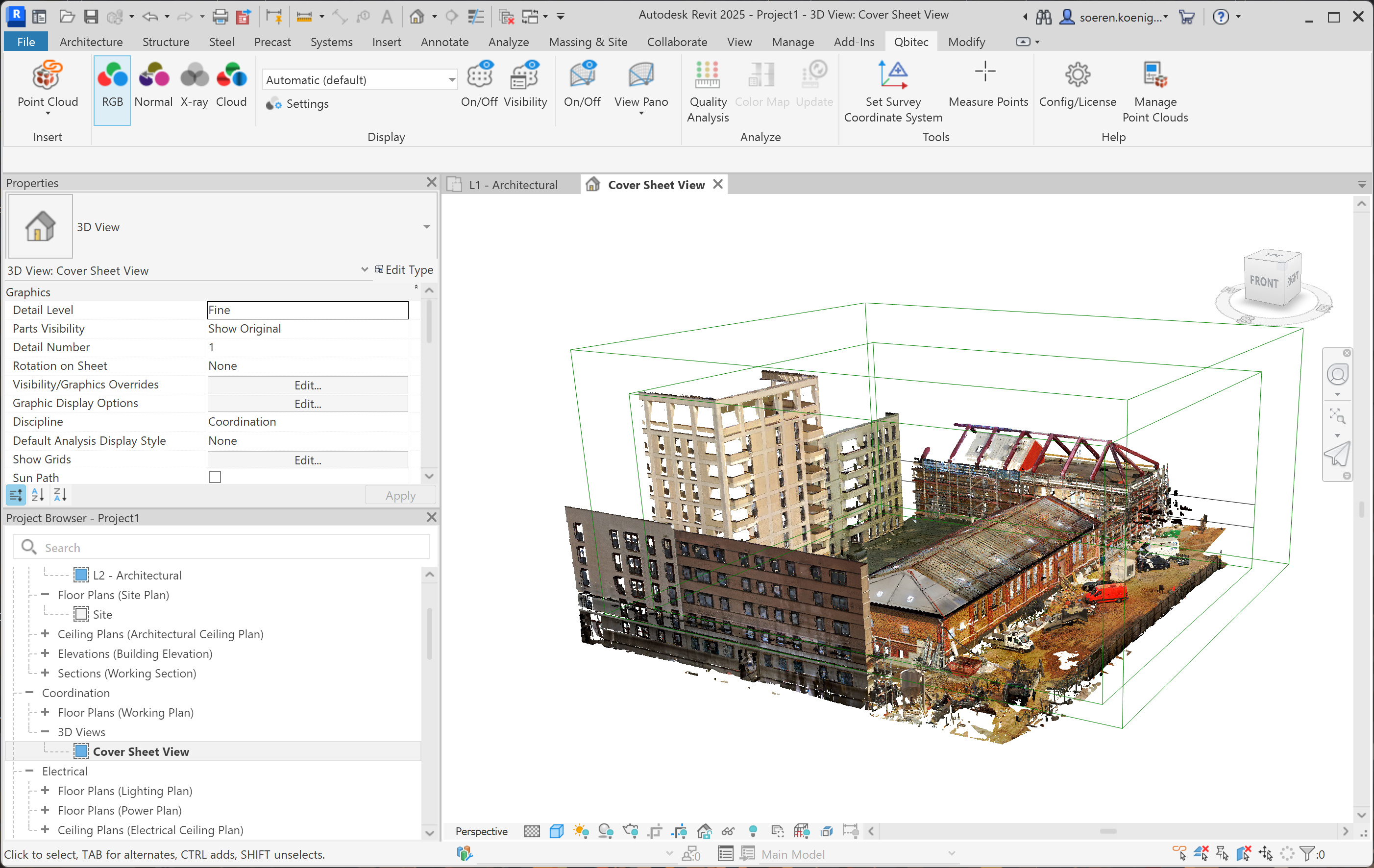The height and width of the screenshot is (868, 1374).
Task: Enable the Sun Path checkbox
Action: tap(215, 477)
